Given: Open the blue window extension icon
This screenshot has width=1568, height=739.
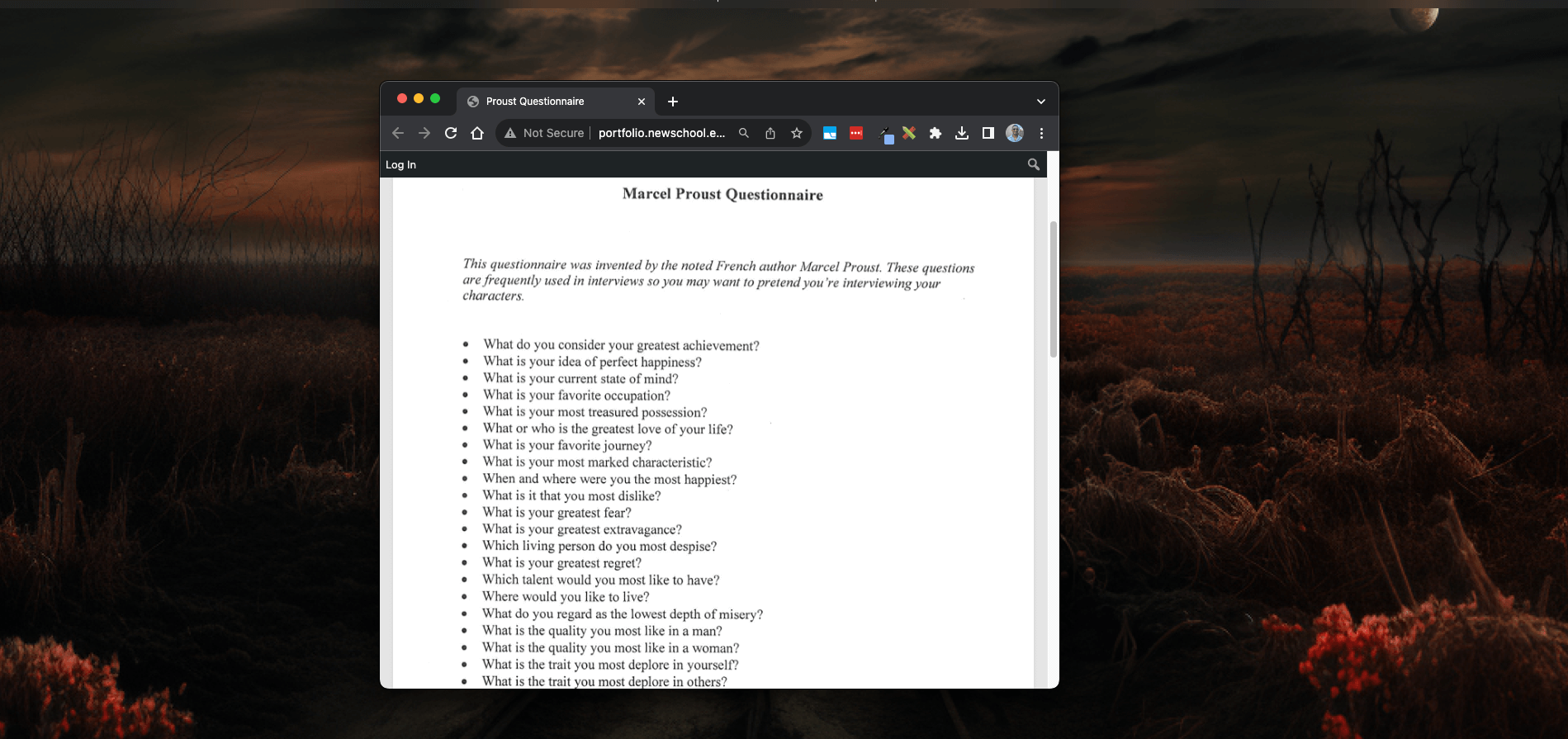Looking at the screenshot, I should pos(830,133).
